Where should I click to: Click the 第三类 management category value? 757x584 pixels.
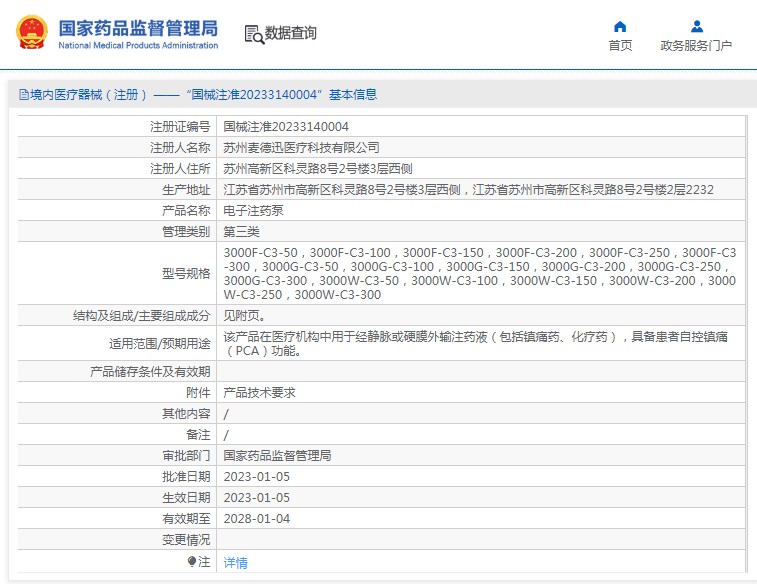click(241, 232)
